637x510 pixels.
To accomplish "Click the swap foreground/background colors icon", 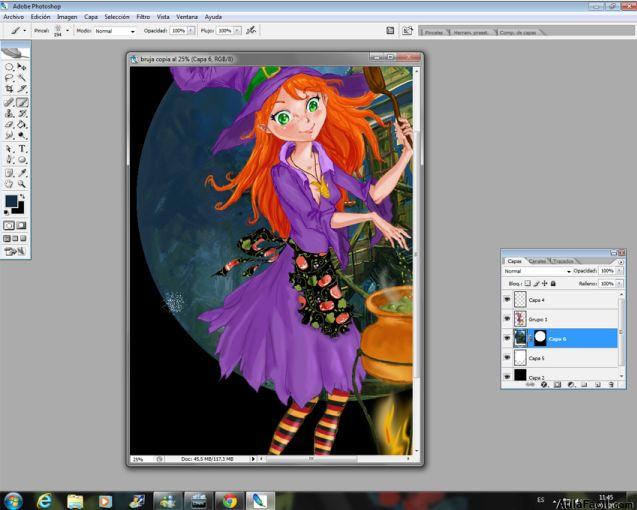I will click(x=22, y=196).
